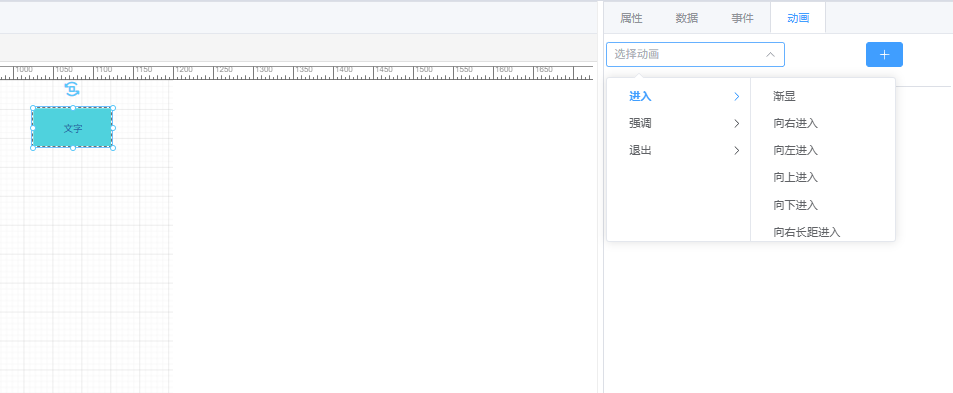Expand the chevron next to 强调
The height and width of the screenshot is (393, 953).
[737, 123]
